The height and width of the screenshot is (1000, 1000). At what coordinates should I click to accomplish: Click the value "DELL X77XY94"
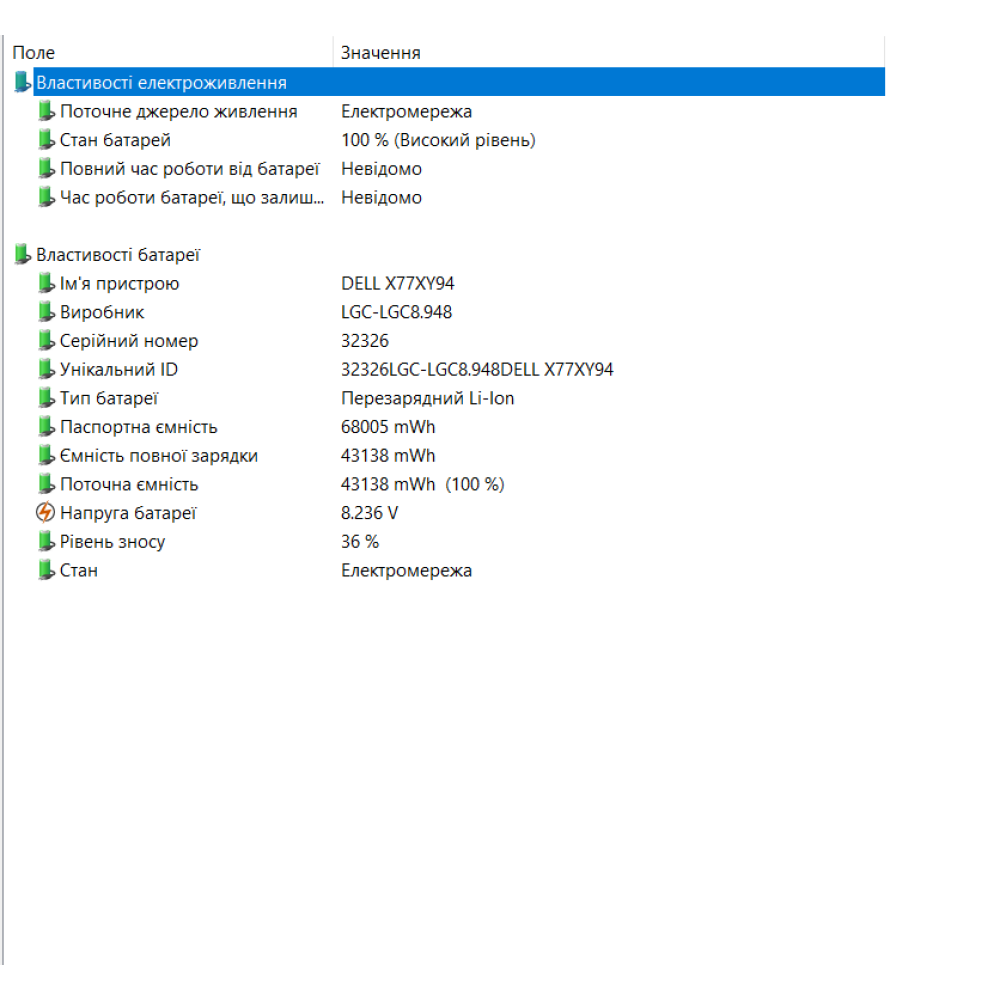pyautogui.click(x=398, y=283)
